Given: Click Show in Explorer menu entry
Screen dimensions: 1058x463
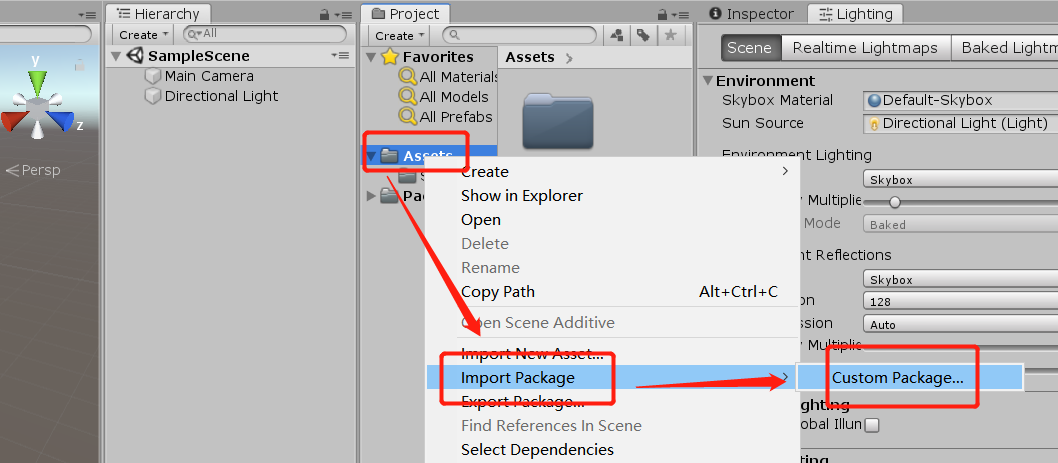Looking at the screenshot, I should coord(521,195).
